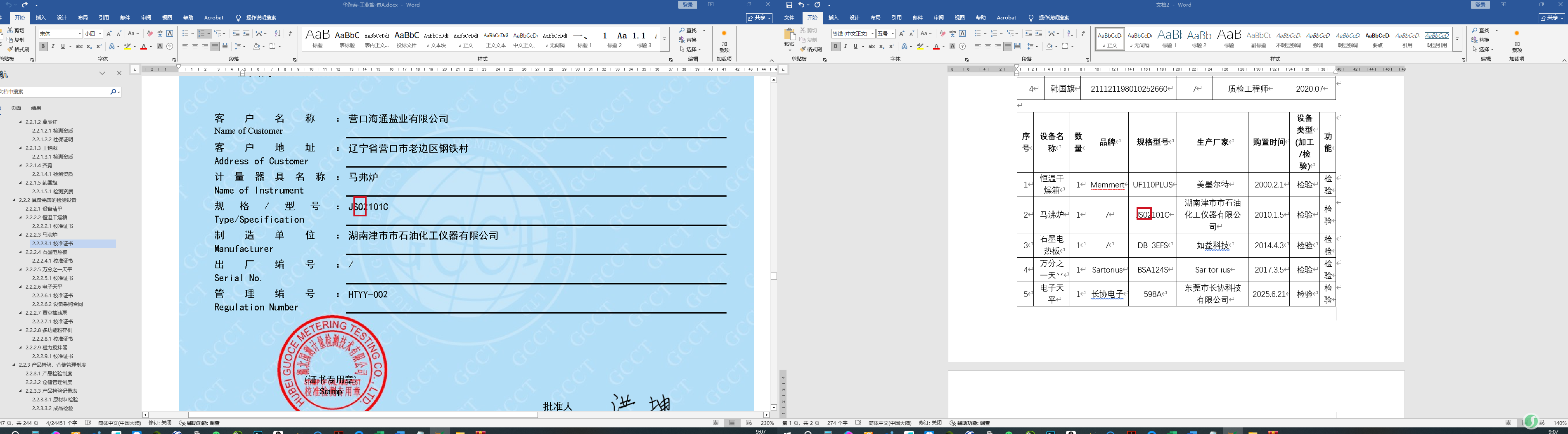The width and height of the screenshot is (1568, 434).
Task: Click the show paragraph marks icon in left window
Action: (x=290, y=33)
